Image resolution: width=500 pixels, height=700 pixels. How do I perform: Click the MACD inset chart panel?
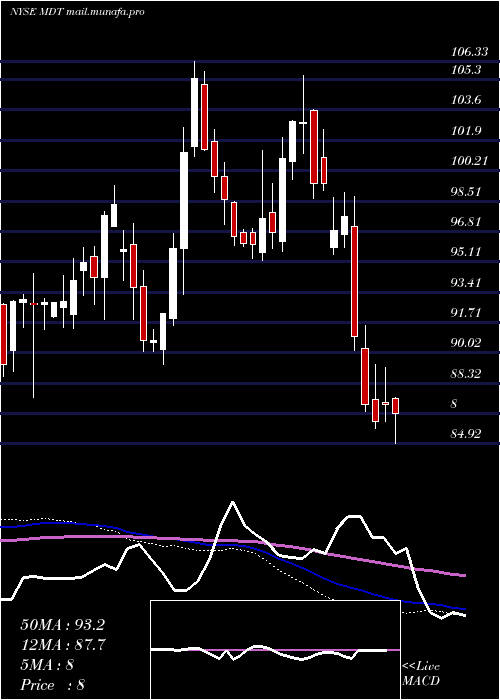pyautogui.click(x=275, y=650)
